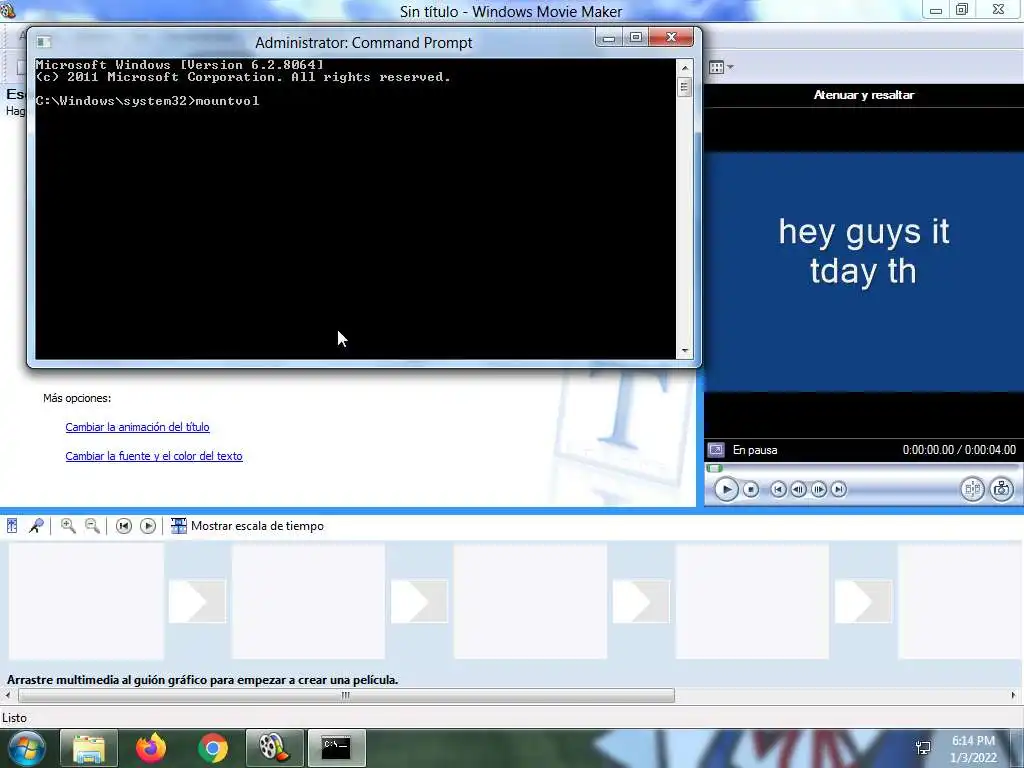This screenshot has height=768, width=1024.
Task: Click storyboard scroll left arrow
Action: [x=8, y=696]
